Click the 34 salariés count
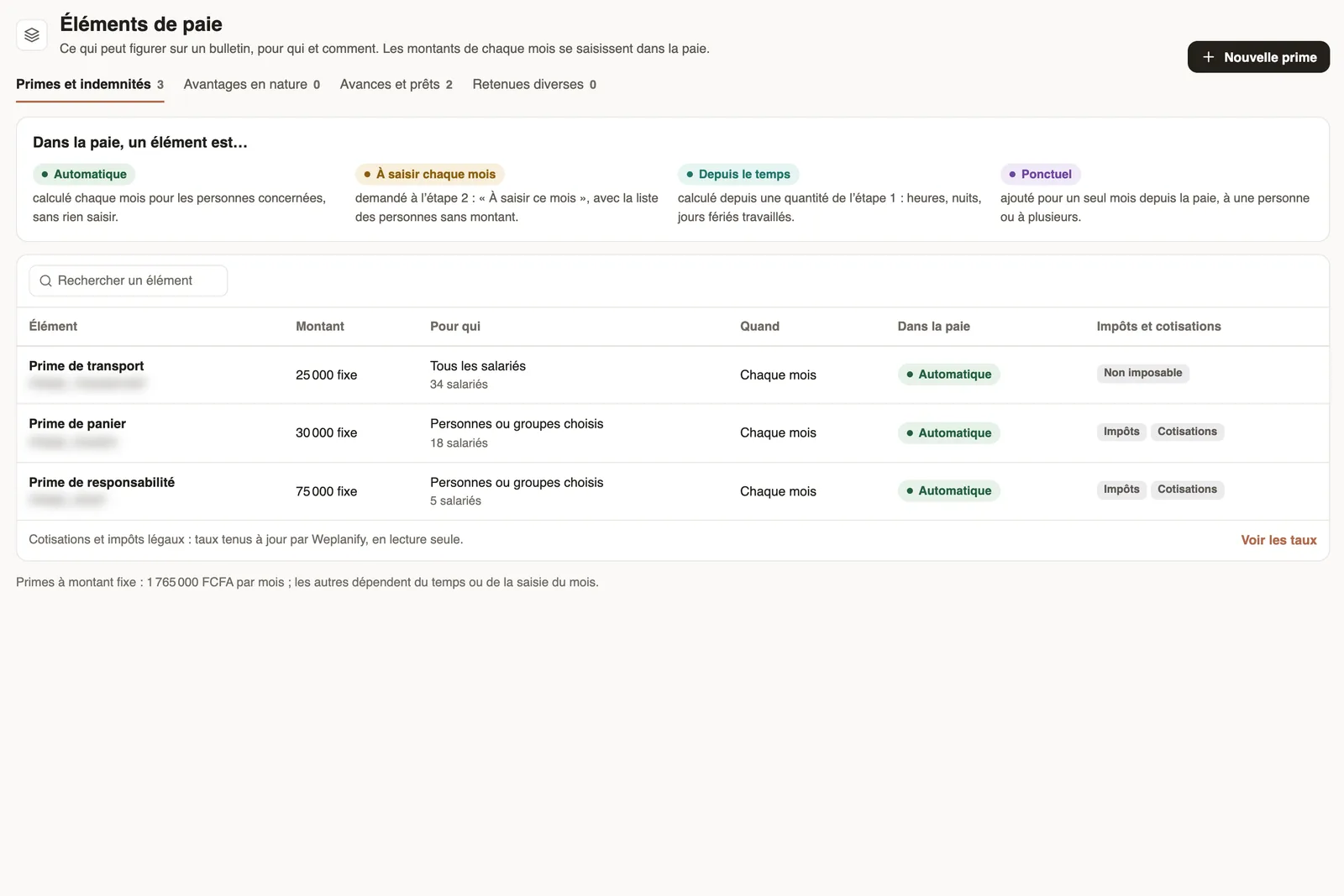This screenshot has width=1344, height=896. [459, 385]
